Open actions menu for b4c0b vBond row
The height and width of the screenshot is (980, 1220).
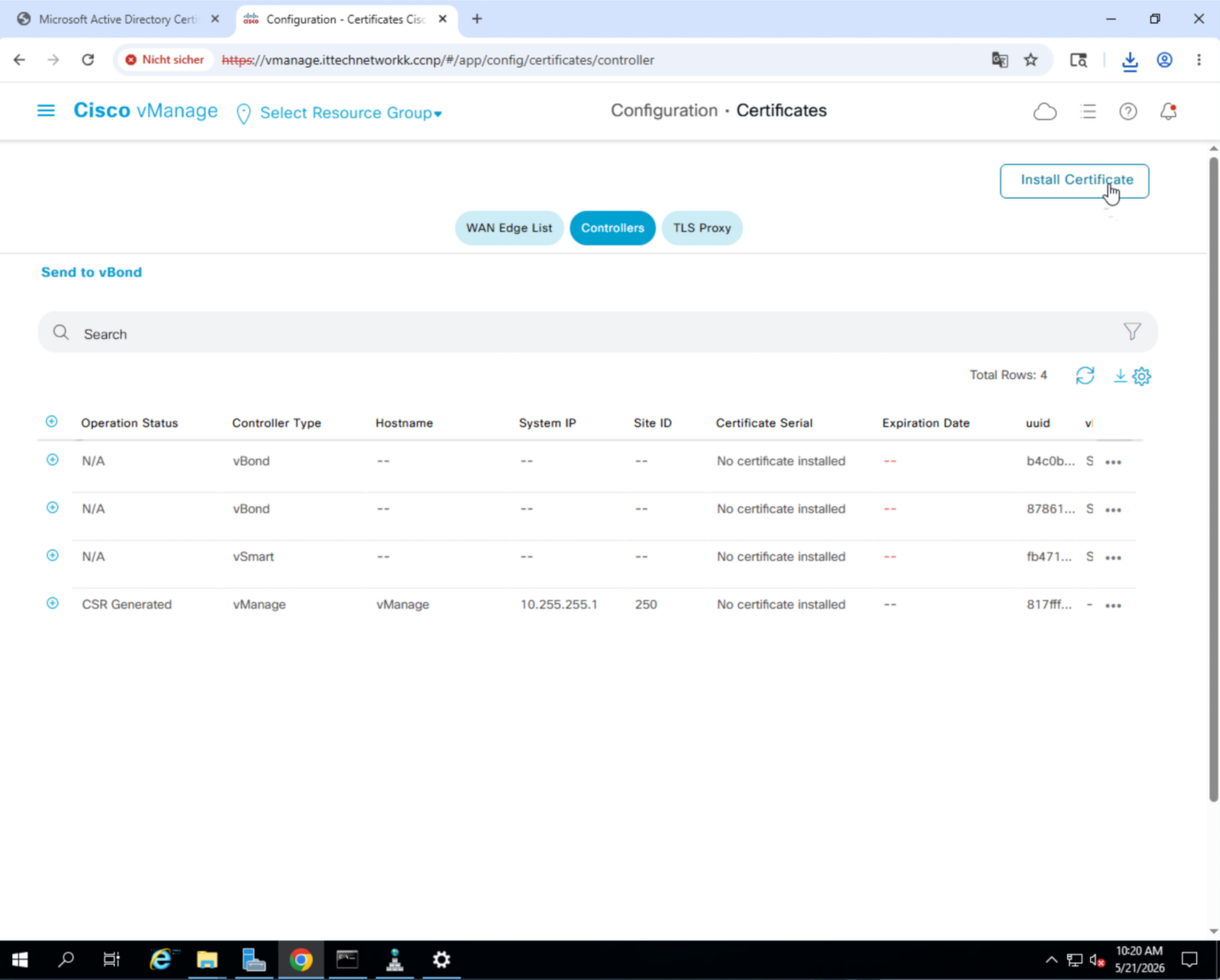(1113, 462)
